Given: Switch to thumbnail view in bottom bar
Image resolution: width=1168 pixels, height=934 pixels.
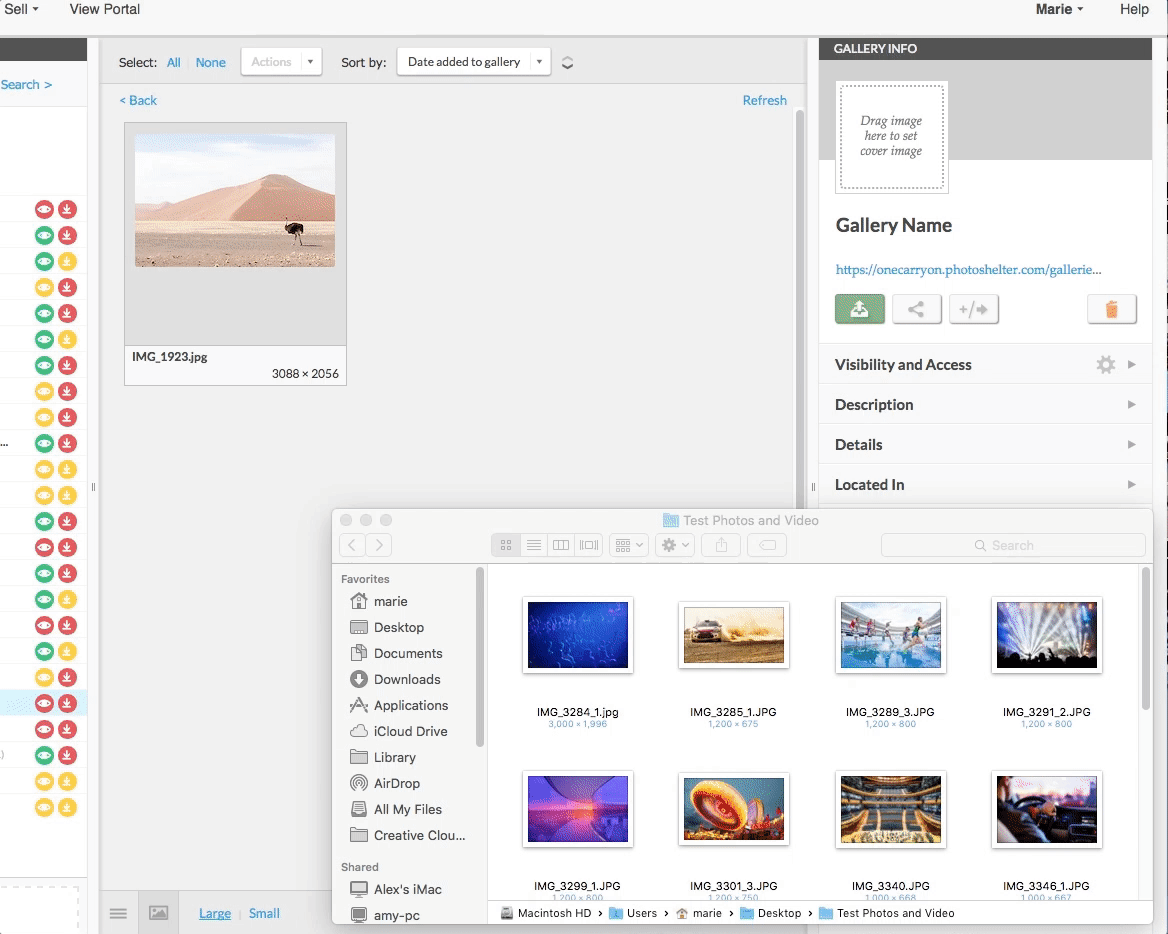Looking at the screenshot, I should pos(158,913).
